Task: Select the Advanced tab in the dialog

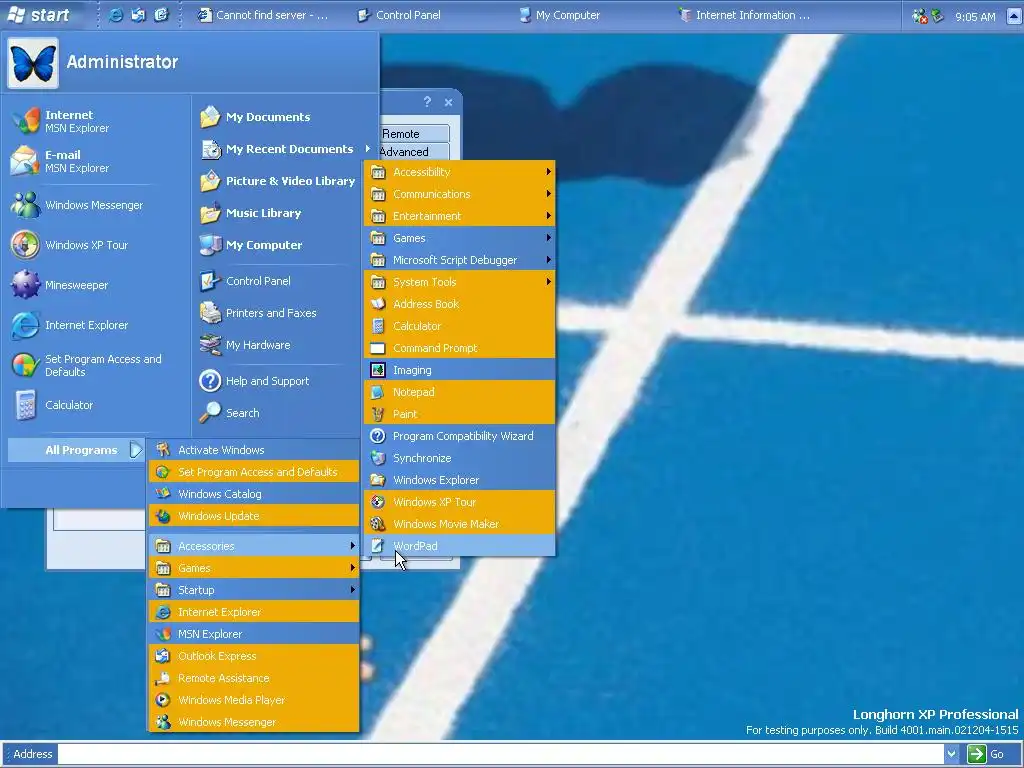Action: pos(414,152)
